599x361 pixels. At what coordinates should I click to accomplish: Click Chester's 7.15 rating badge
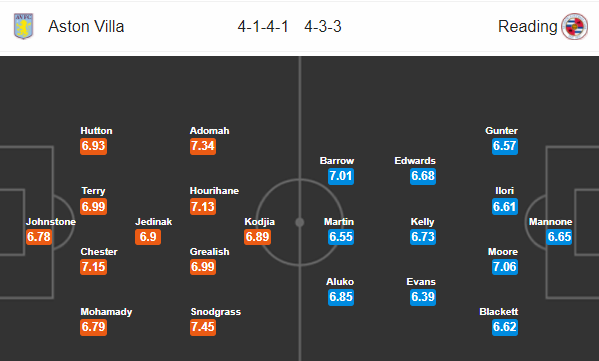94,267
